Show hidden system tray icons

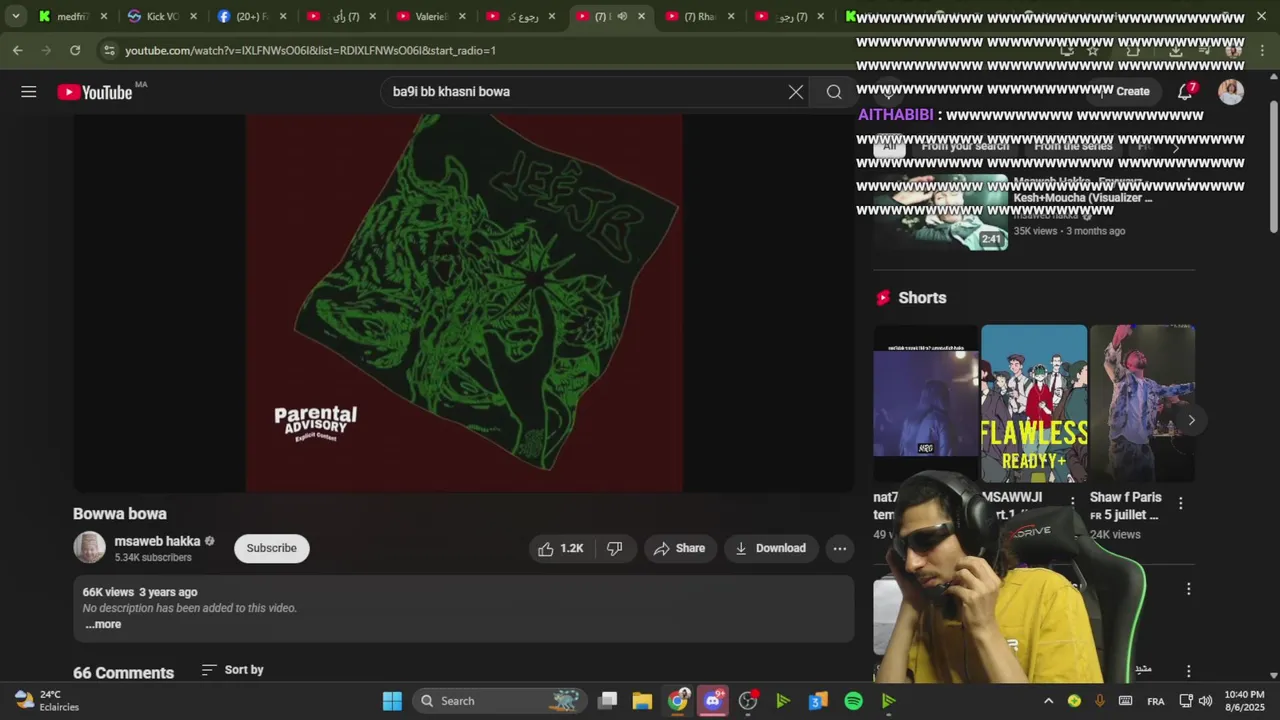pos(1048,701)
